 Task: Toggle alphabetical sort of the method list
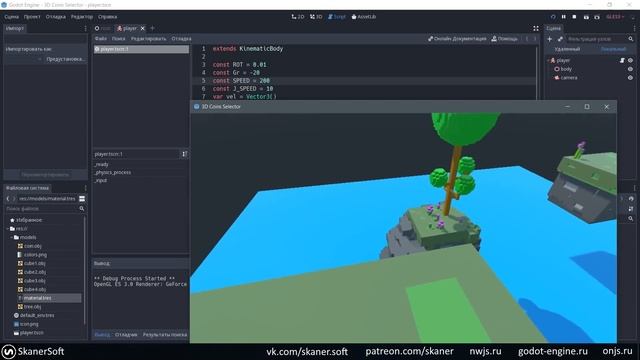pyautogui.click(x=184, y=154)
